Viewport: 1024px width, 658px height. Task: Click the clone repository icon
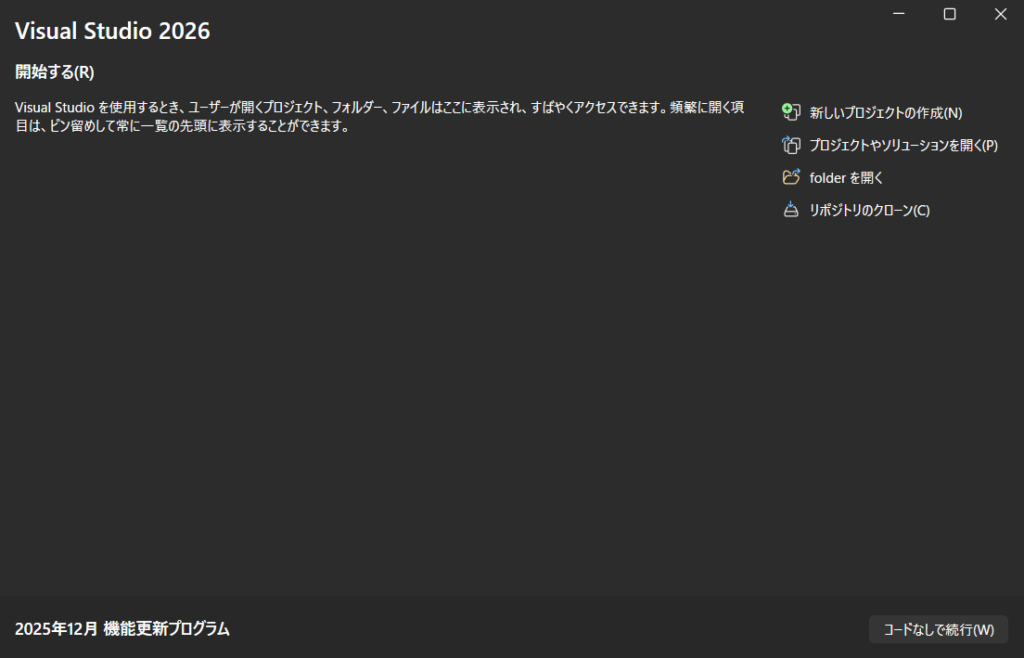[791, 210]
